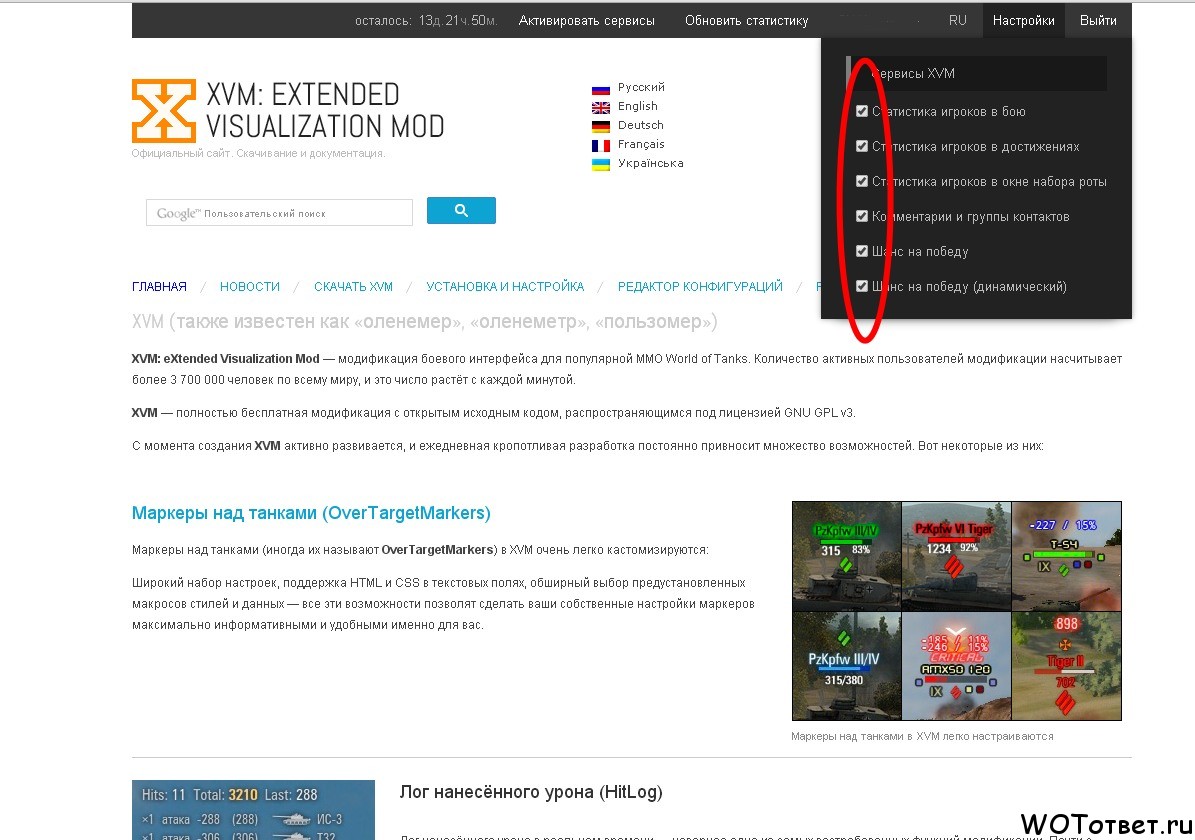This screenshot has width=1195, height=840.
Task: Open РЕДАКТОР КОНФИГУРАЦИЙ navigation tab
Action: click(700, 287)
